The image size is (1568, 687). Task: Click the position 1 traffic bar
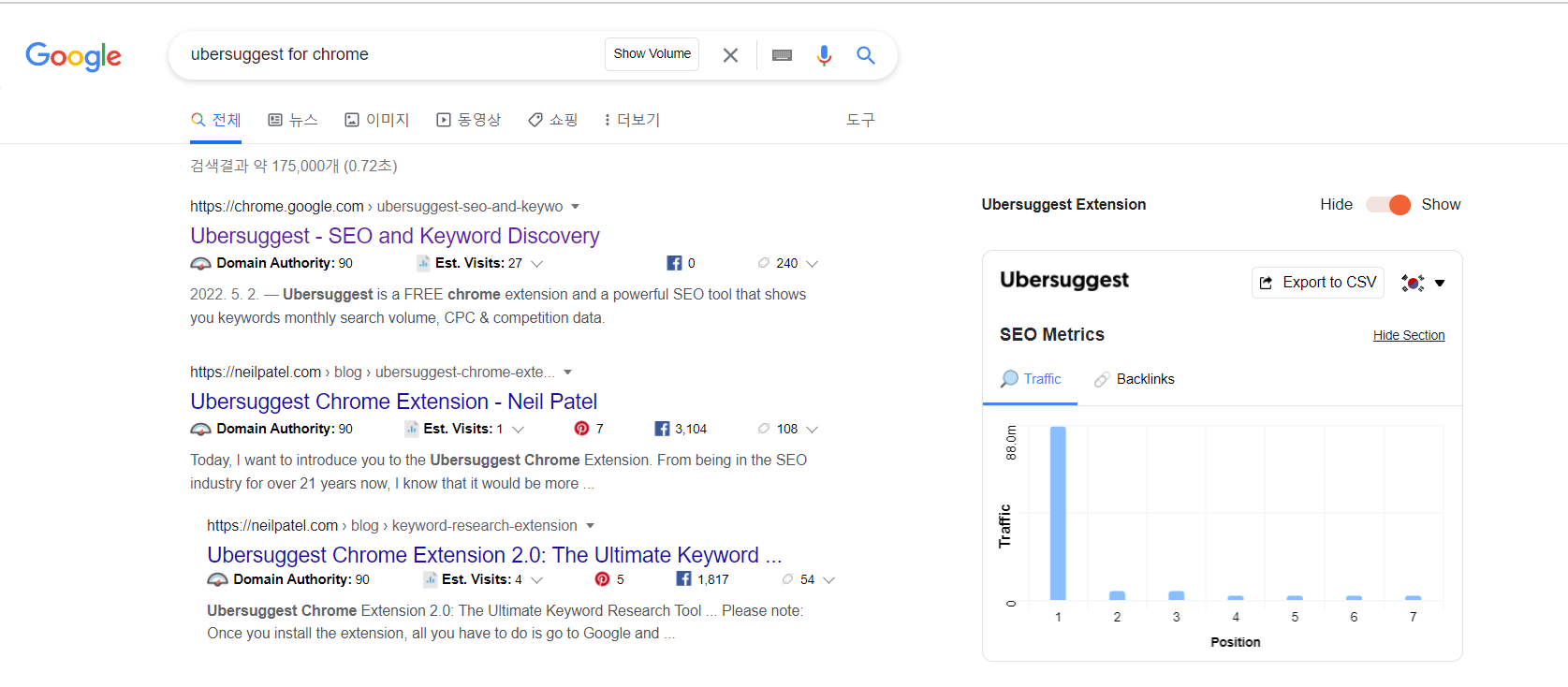click(1058, 513)
